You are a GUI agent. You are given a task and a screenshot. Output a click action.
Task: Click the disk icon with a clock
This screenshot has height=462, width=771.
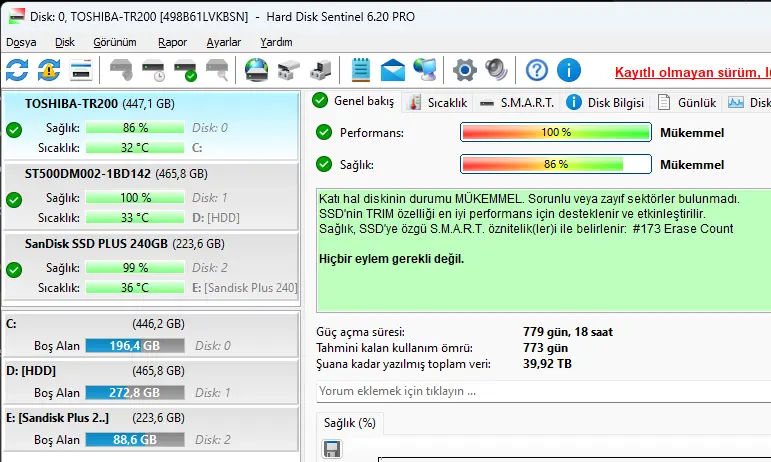pyautogui.click(x=153, y=70)
